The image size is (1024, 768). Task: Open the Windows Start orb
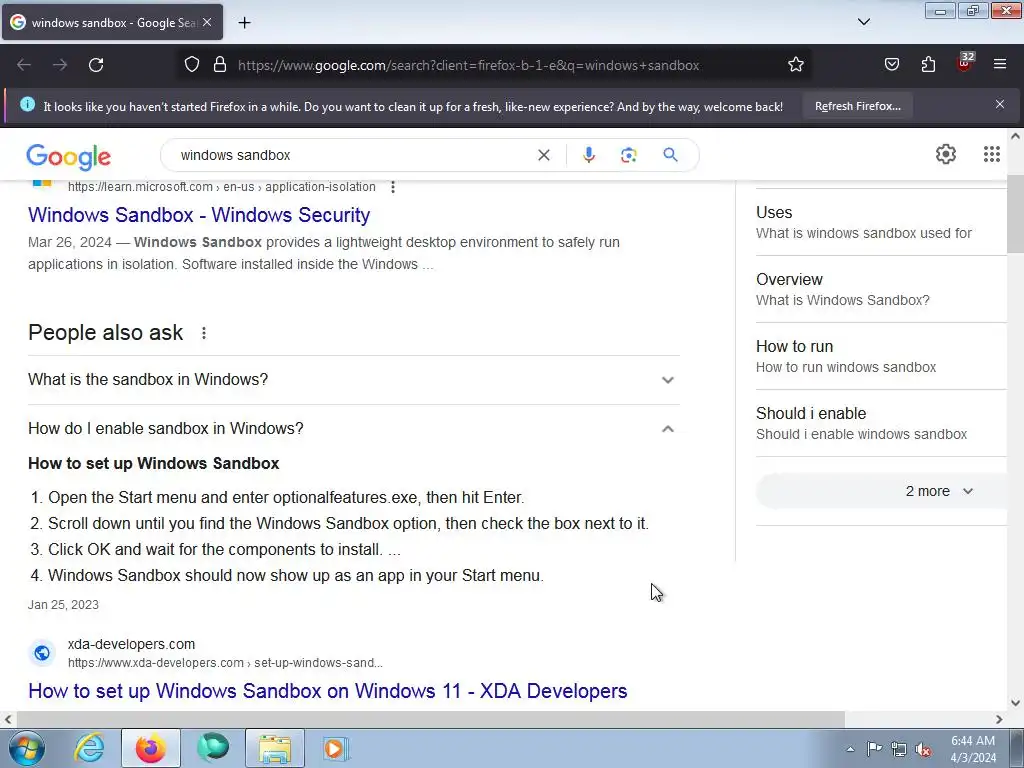coord(27,748)
